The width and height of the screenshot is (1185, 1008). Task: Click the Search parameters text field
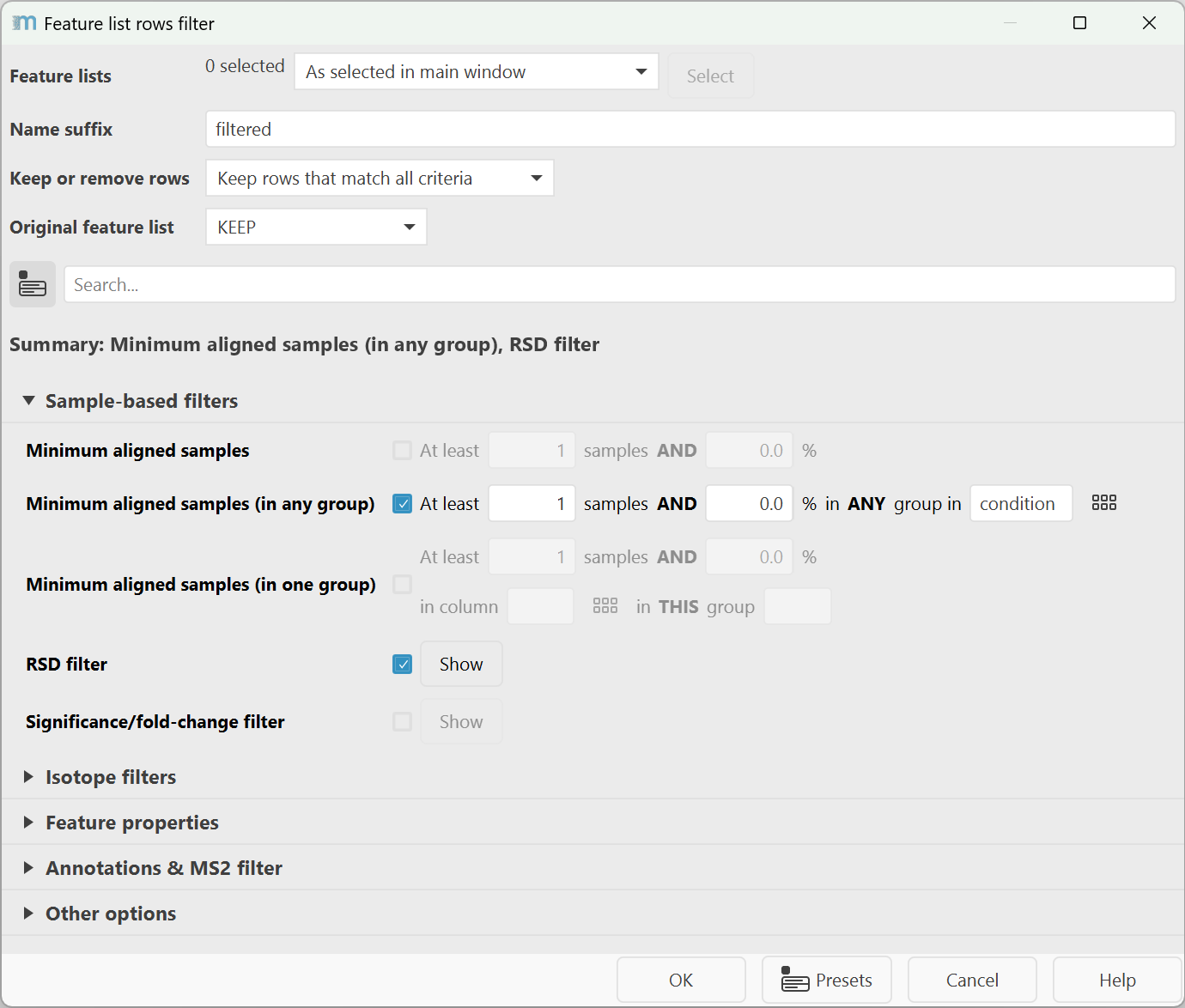[x=618, y=285]
